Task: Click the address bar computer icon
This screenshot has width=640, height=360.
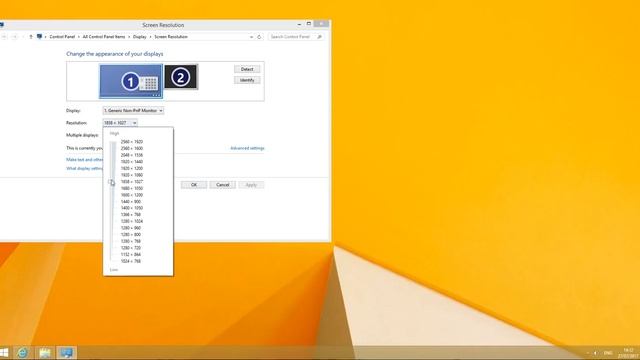Action: pyautogui.click(x=39, y=37)
